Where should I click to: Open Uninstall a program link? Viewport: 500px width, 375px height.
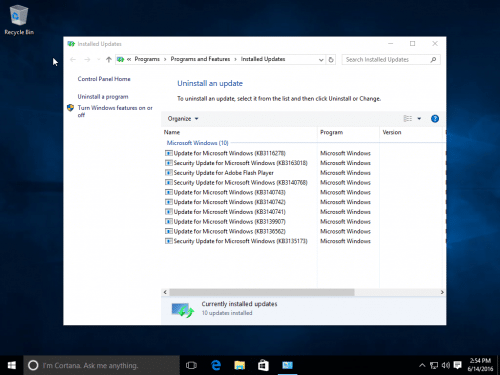click(x=103, y=97)
